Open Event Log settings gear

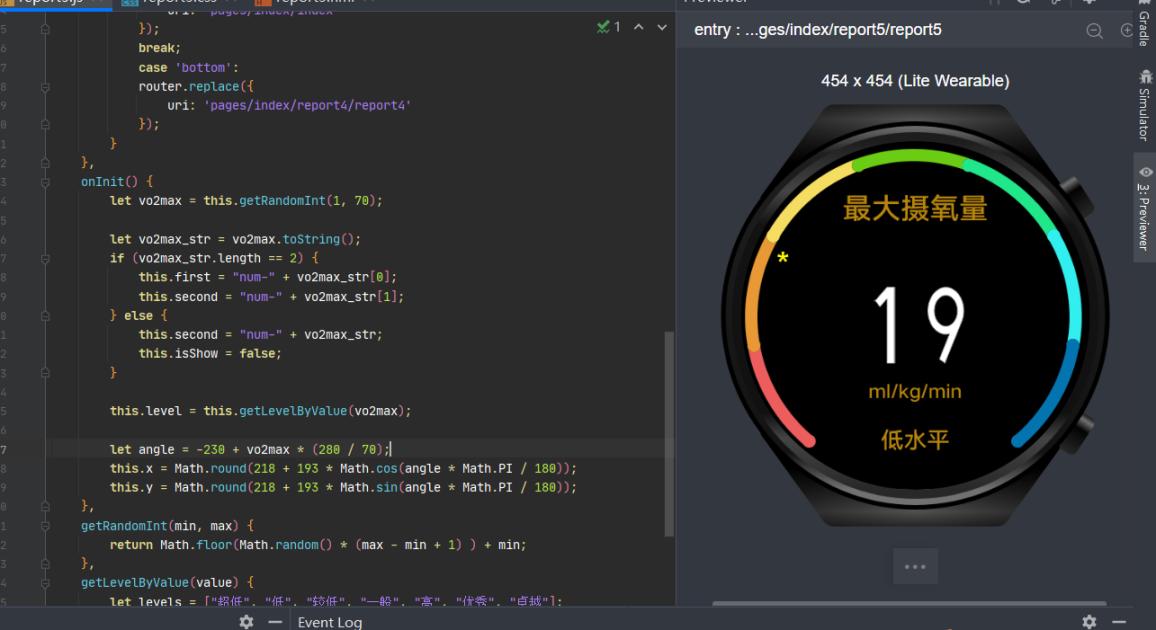point(1089,622)
